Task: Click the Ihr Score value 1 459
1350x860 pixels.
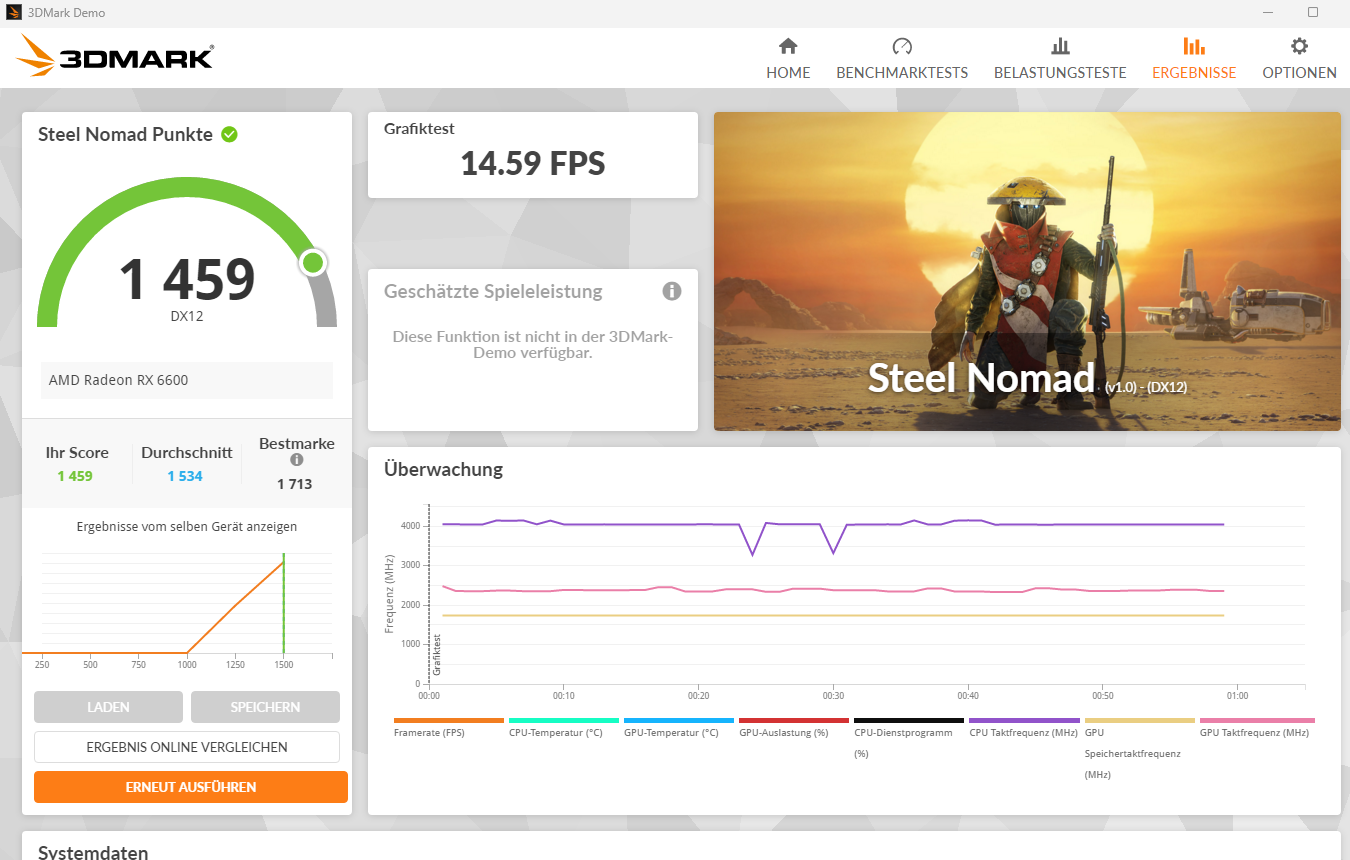Action: click(x=75, y=476)
